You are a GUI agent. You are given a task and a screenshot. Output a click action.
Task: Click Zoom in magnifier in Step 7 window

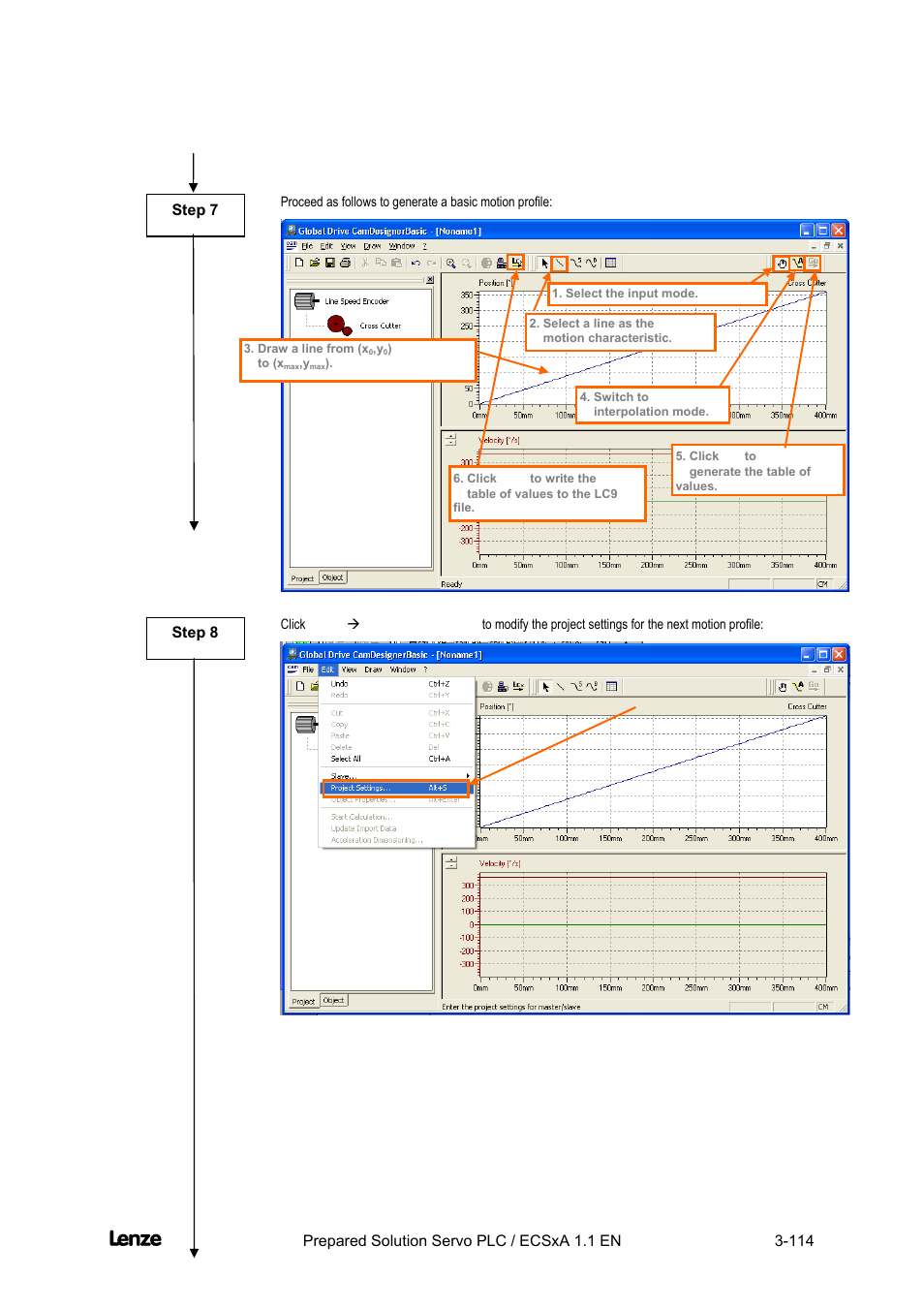(x=451, y=263)
